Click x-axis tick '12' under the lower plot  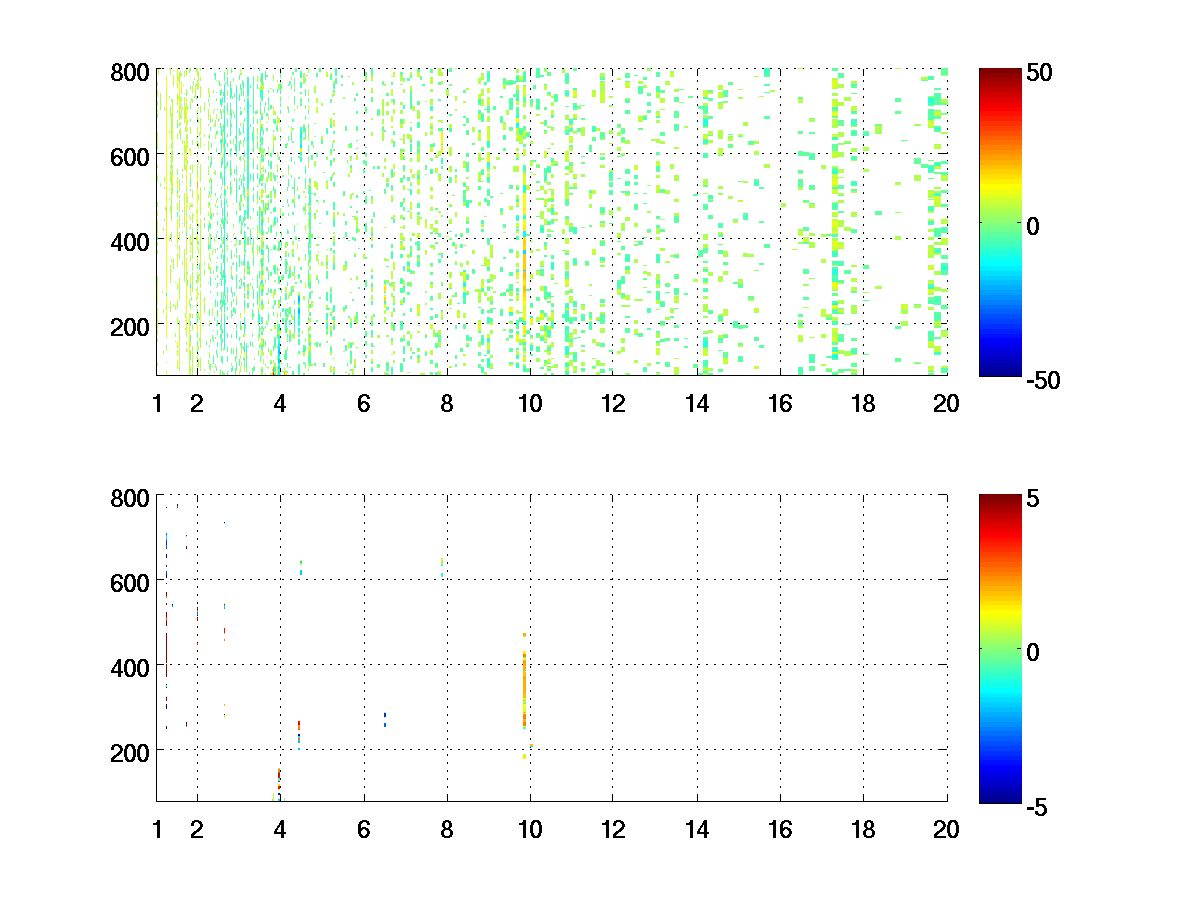tap(613, 829)
